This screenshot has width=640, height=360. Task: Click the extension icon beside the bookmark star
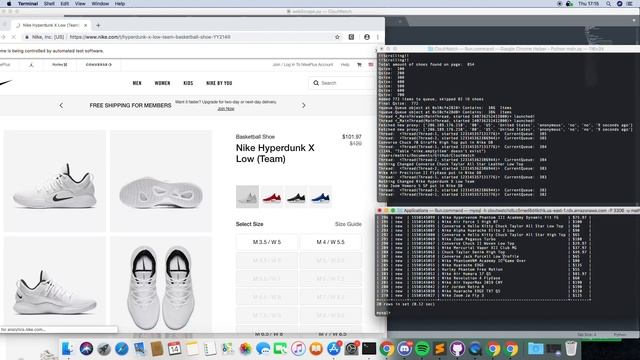[x=351, y=37]
